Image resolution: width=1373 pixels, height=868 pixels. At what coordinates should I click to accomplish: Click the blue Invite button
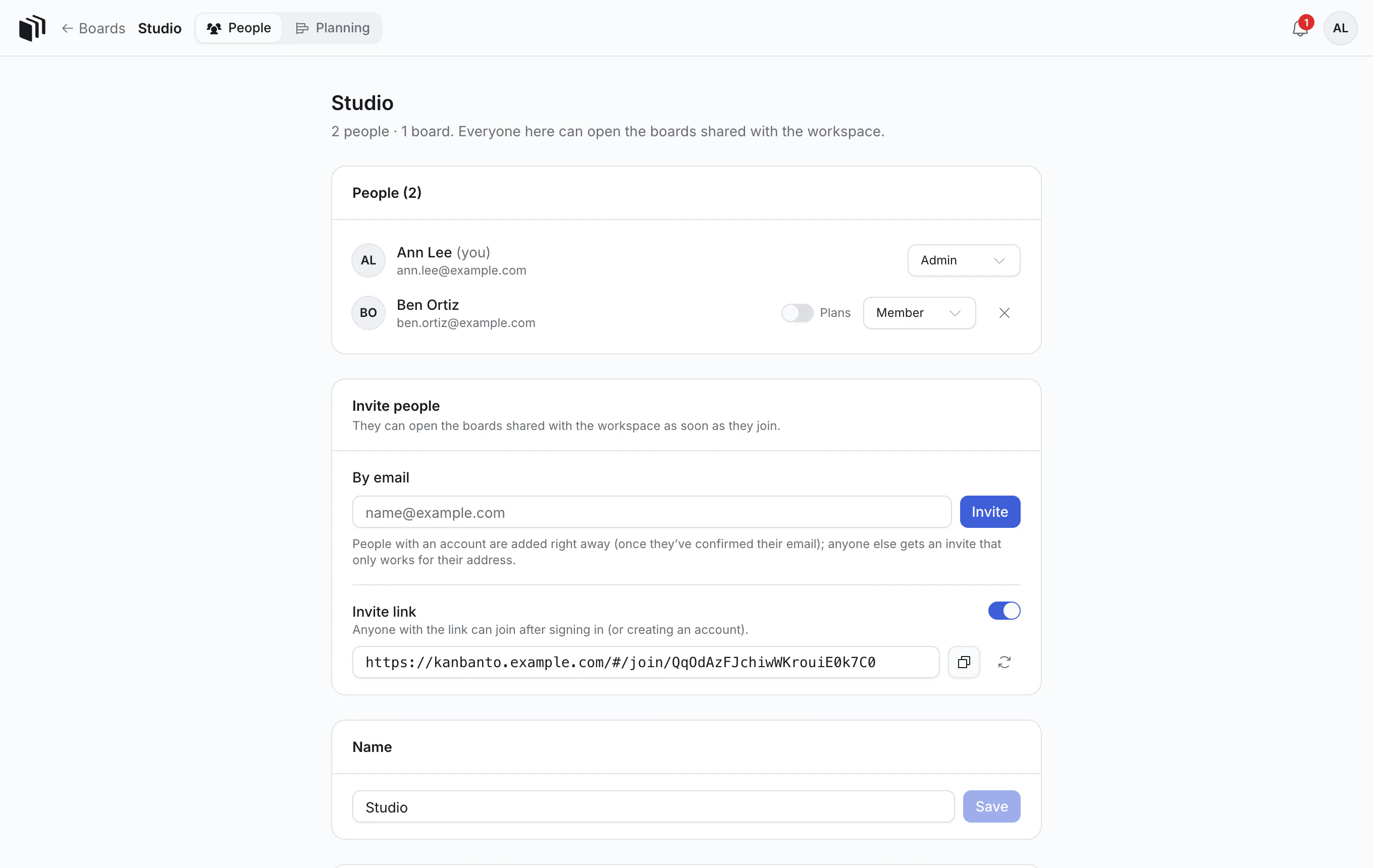pyautogui.click(x=990, y=512)
